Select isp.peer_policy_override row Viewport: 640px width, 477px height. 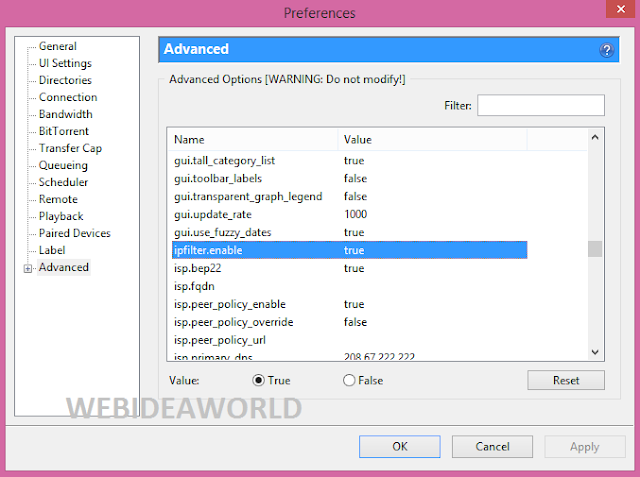[x=350, y=322]
